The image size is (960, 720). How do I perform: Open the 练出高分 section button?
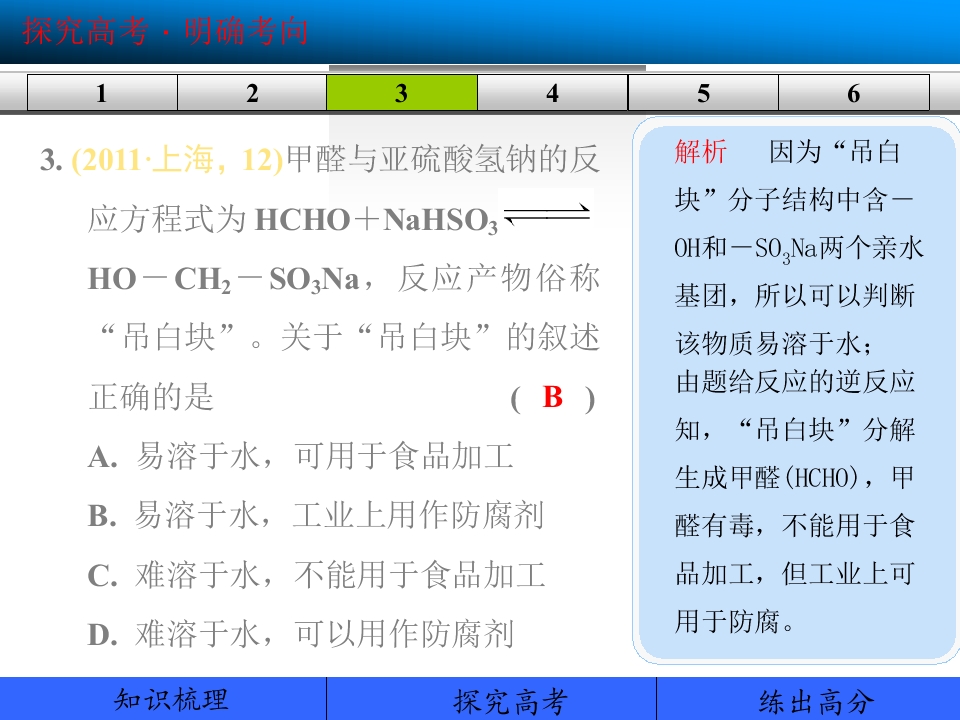[808, 699]
